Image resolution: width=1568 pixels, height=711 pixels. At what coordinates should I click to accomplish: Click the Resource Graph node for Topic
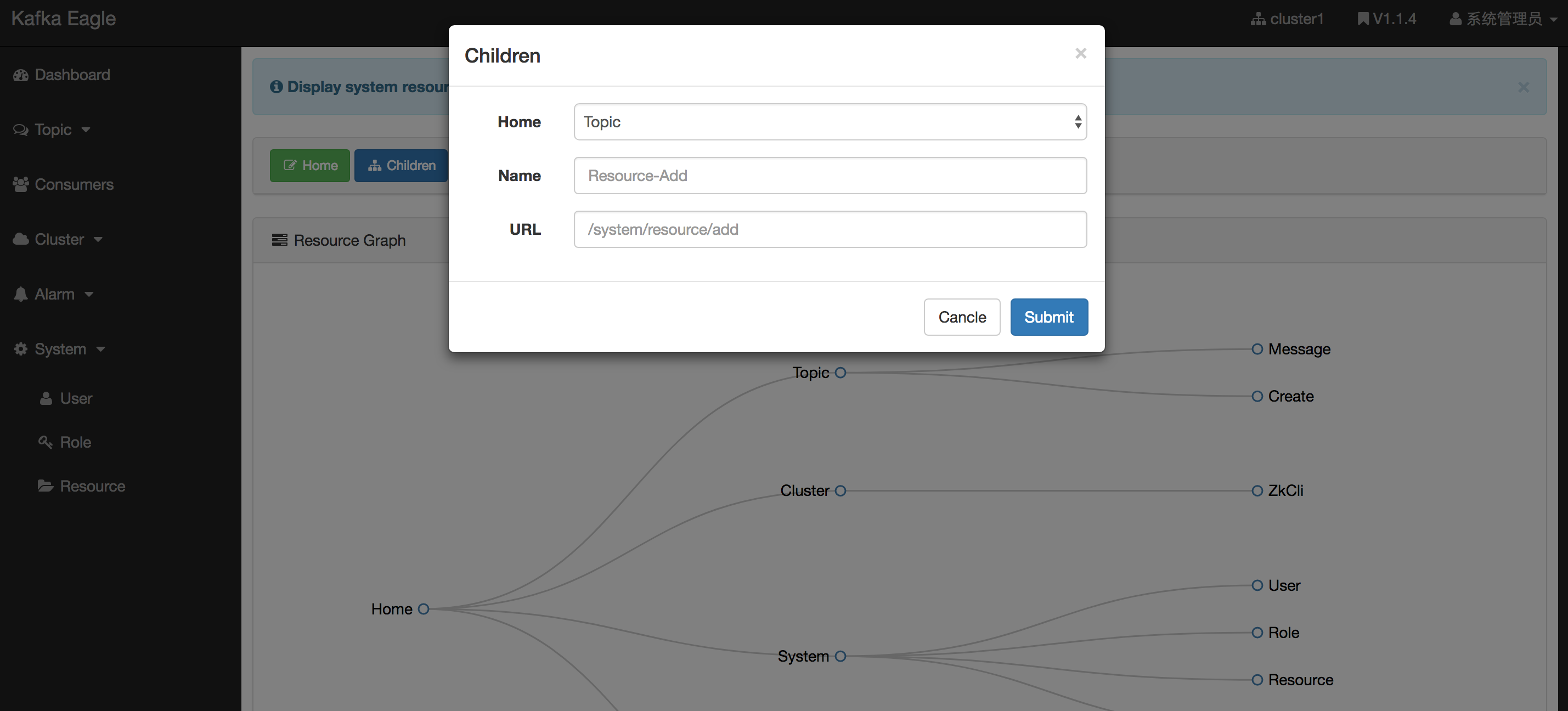[x=840, y=372]
